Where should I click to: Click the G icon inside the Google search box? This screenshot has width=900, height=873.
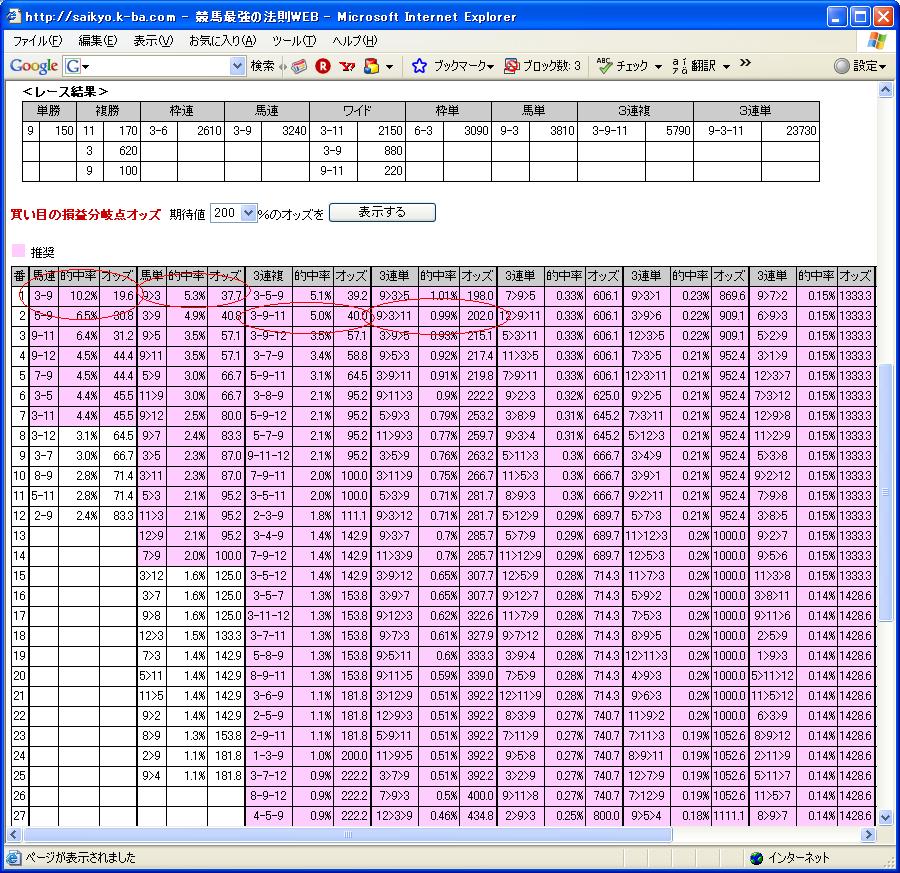tap(72, 67)
